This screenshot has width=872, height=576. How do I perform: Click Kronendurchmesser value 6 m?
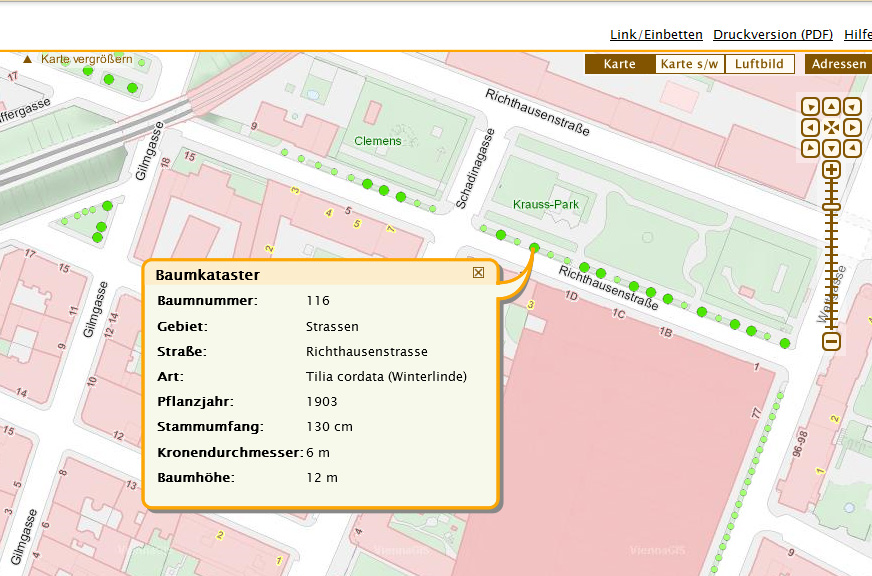click(318, 453)
